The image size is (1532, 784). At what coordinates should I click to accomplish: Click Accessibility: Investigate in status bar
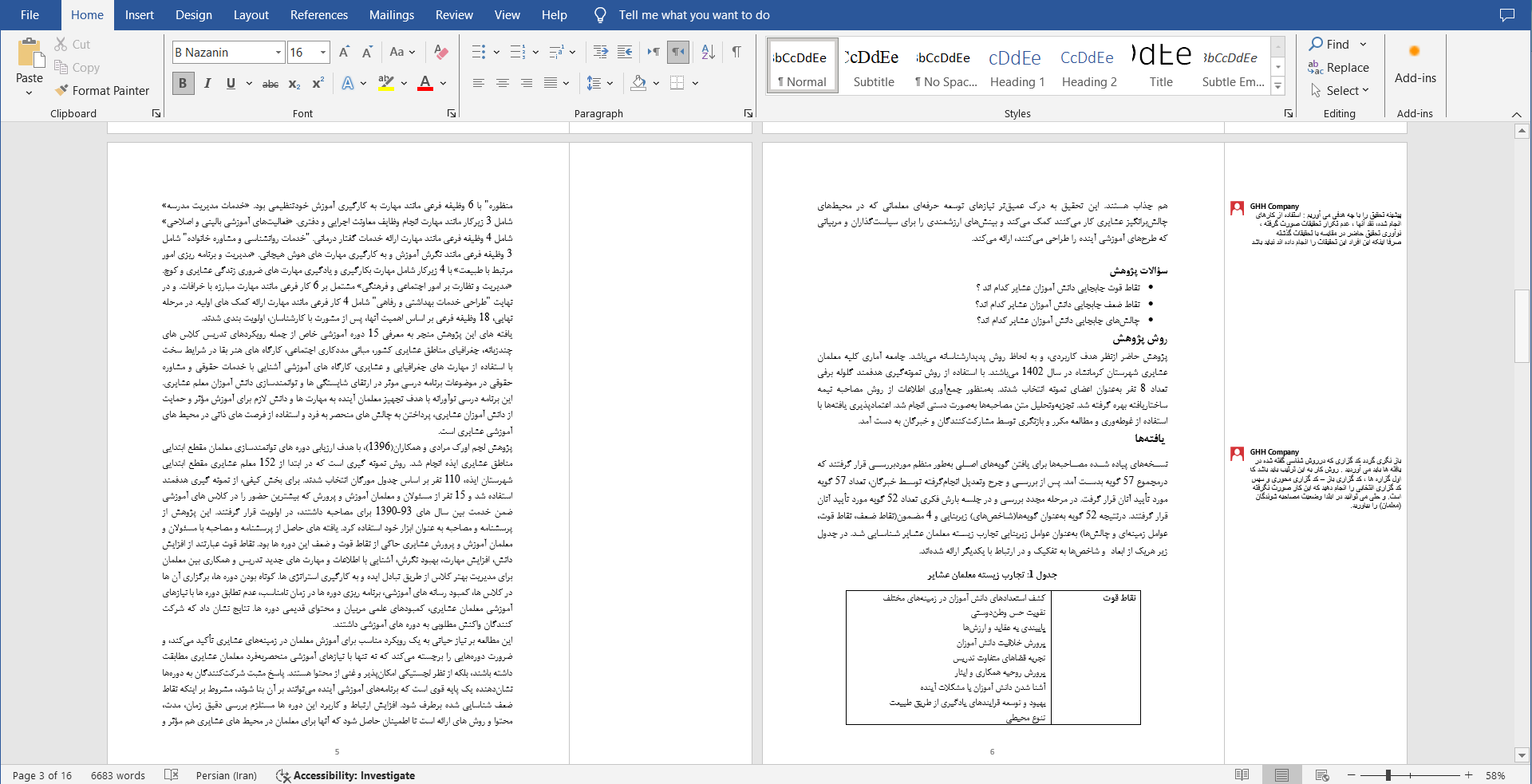point(345,775)
